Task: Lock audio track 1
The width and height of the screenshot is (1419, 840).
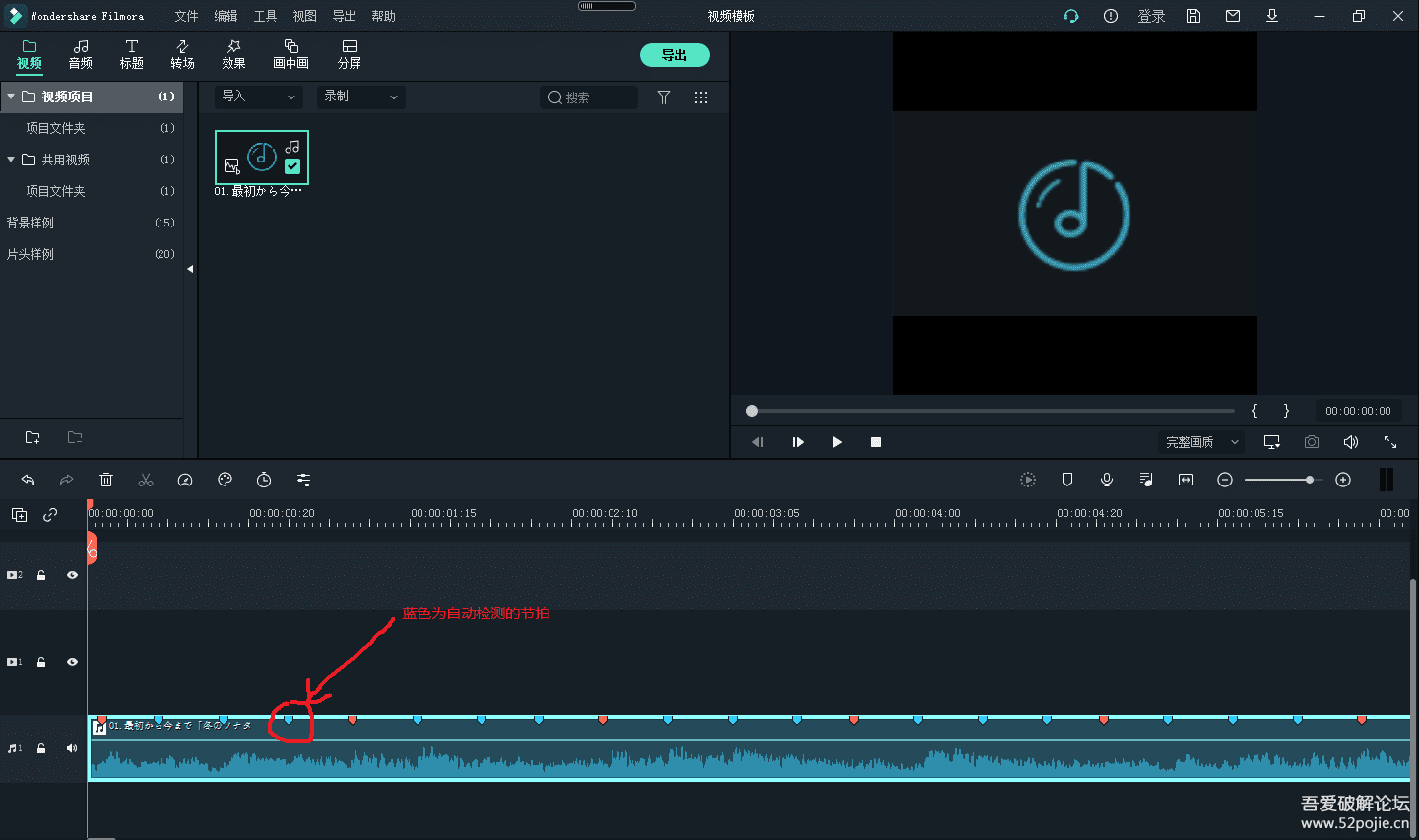Action: coord(41,748)
